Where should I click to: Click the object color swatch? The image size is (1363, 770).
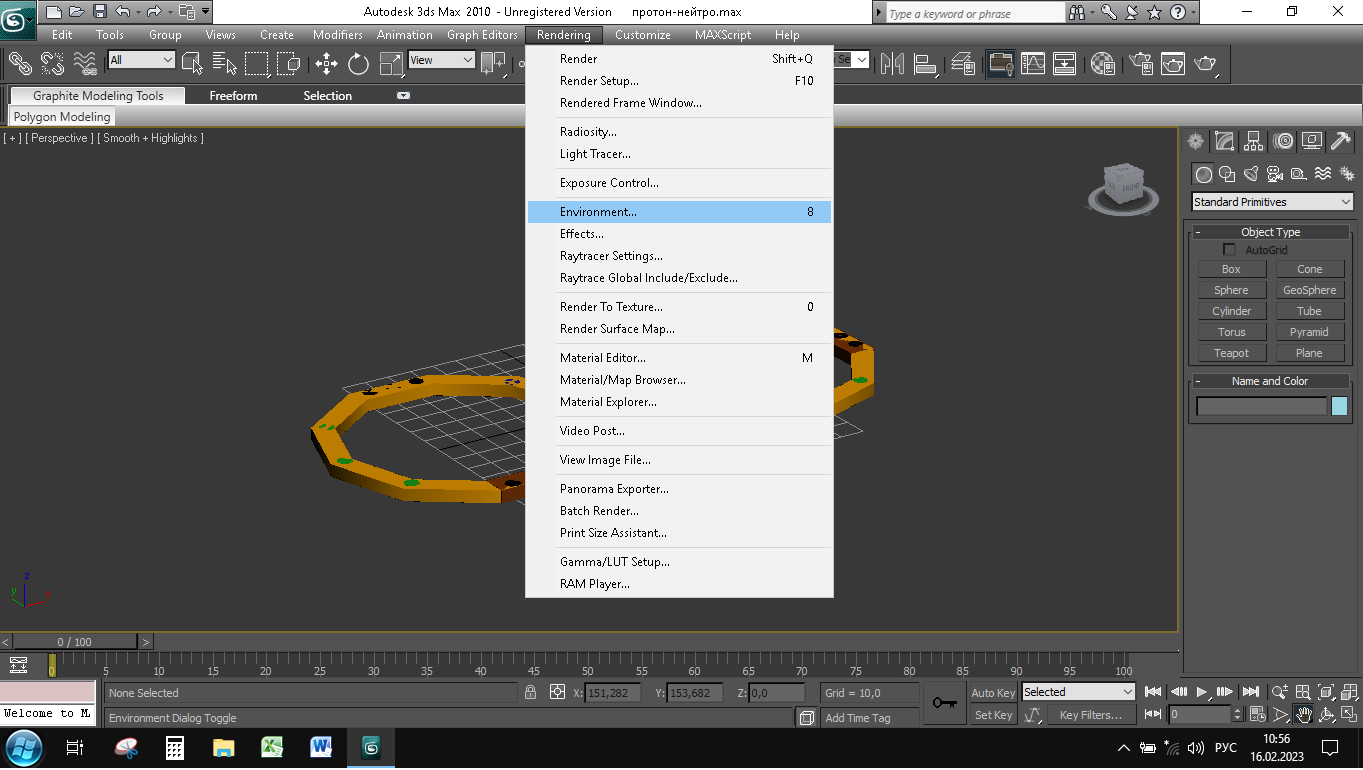click(1339, 406)
